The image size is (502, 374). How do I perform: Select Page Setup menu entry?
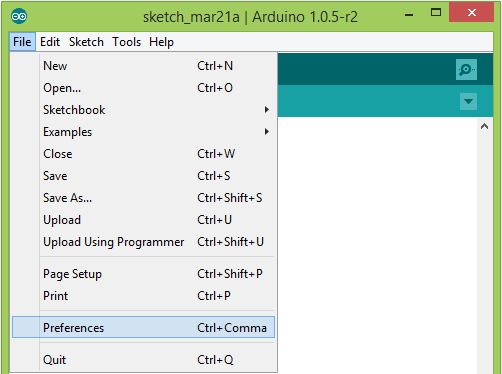point(143,274)
